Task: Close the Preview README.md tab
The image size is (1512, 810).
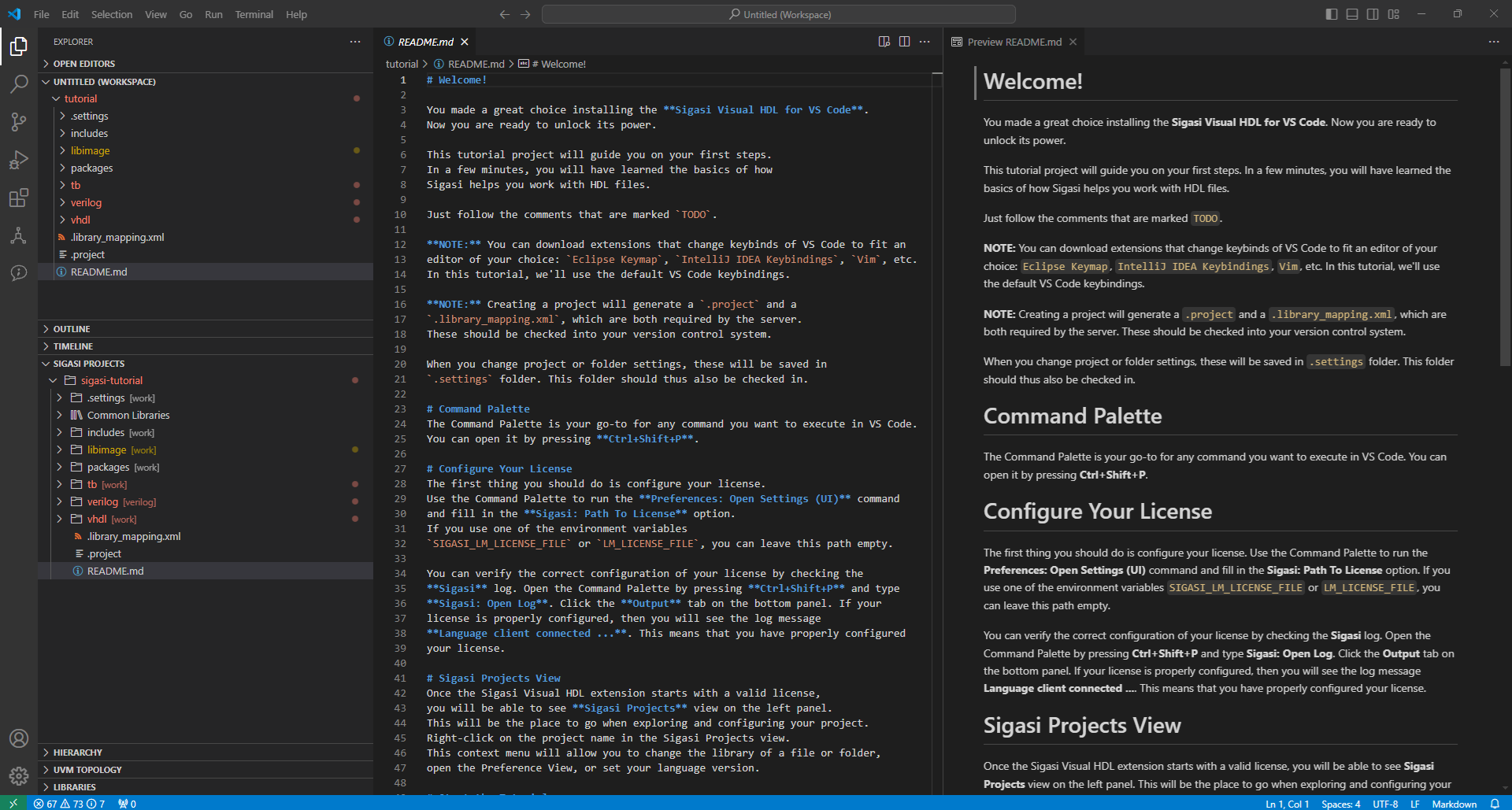Action: (1073, 42)
